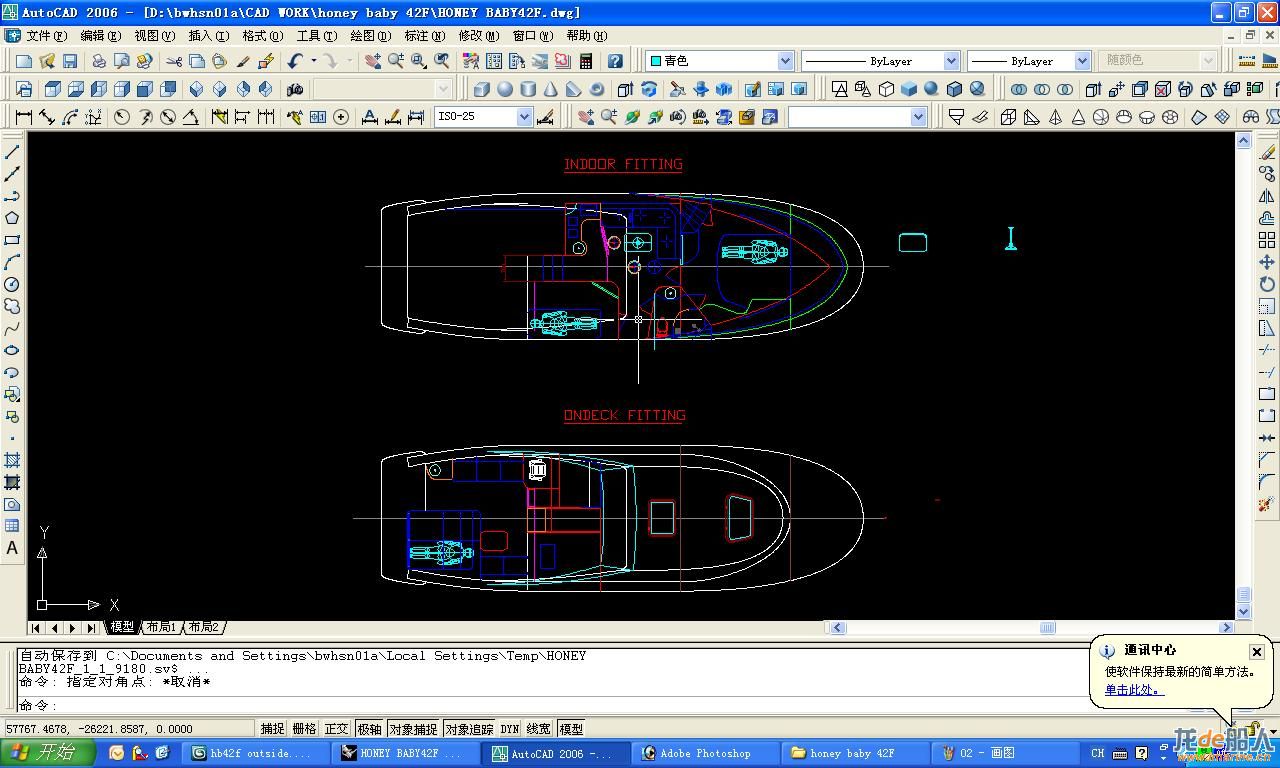Open the QuickCalc calculator icon
The height and width of the screenshot is (768, 1280).
[586, 61]
